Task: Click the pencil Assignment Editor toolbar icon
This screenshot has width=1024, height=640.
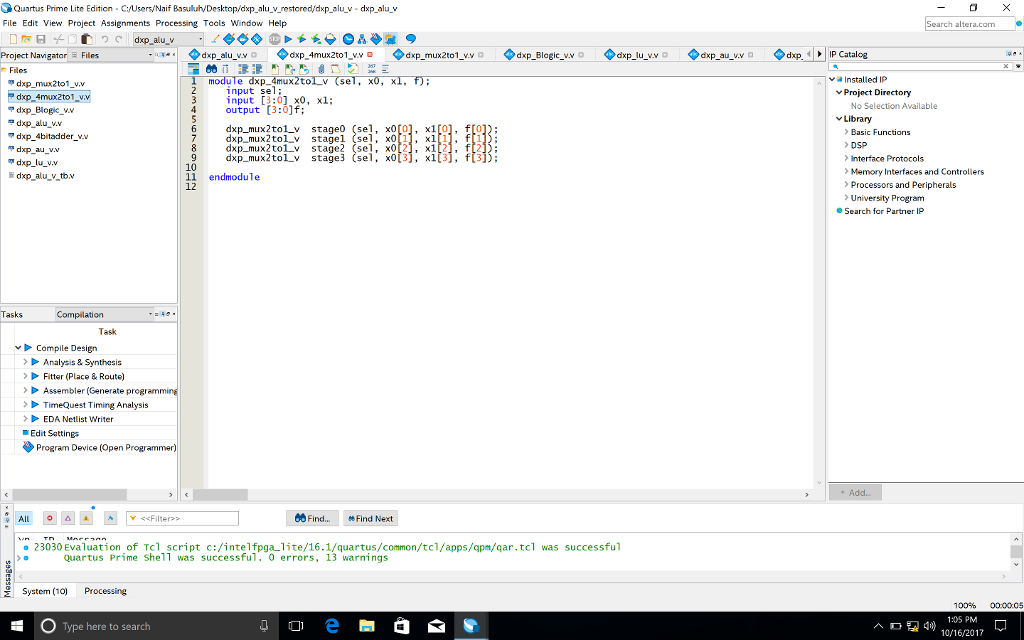Action: tap(214, 39)
